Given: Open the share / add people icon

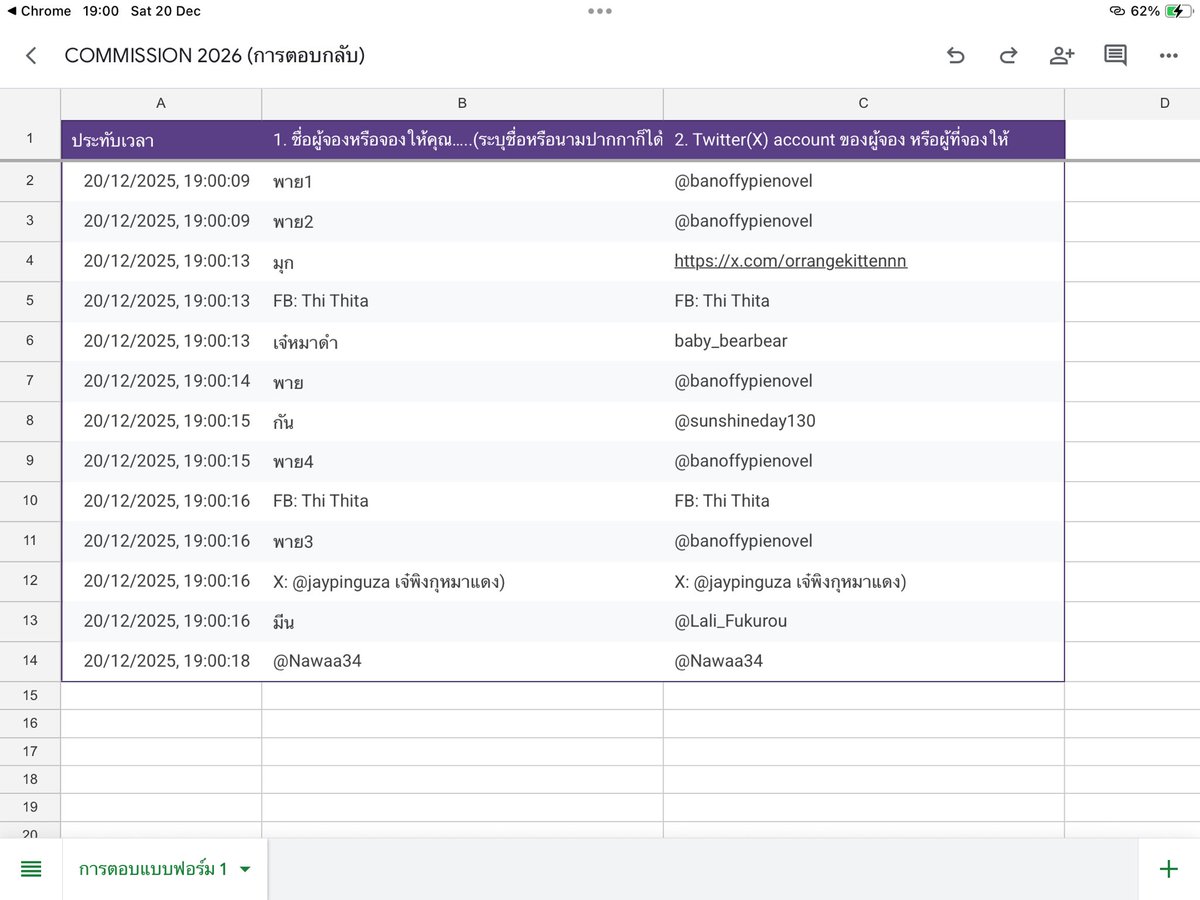Looking at the screenshot, I should click(x=1062, y=56).
